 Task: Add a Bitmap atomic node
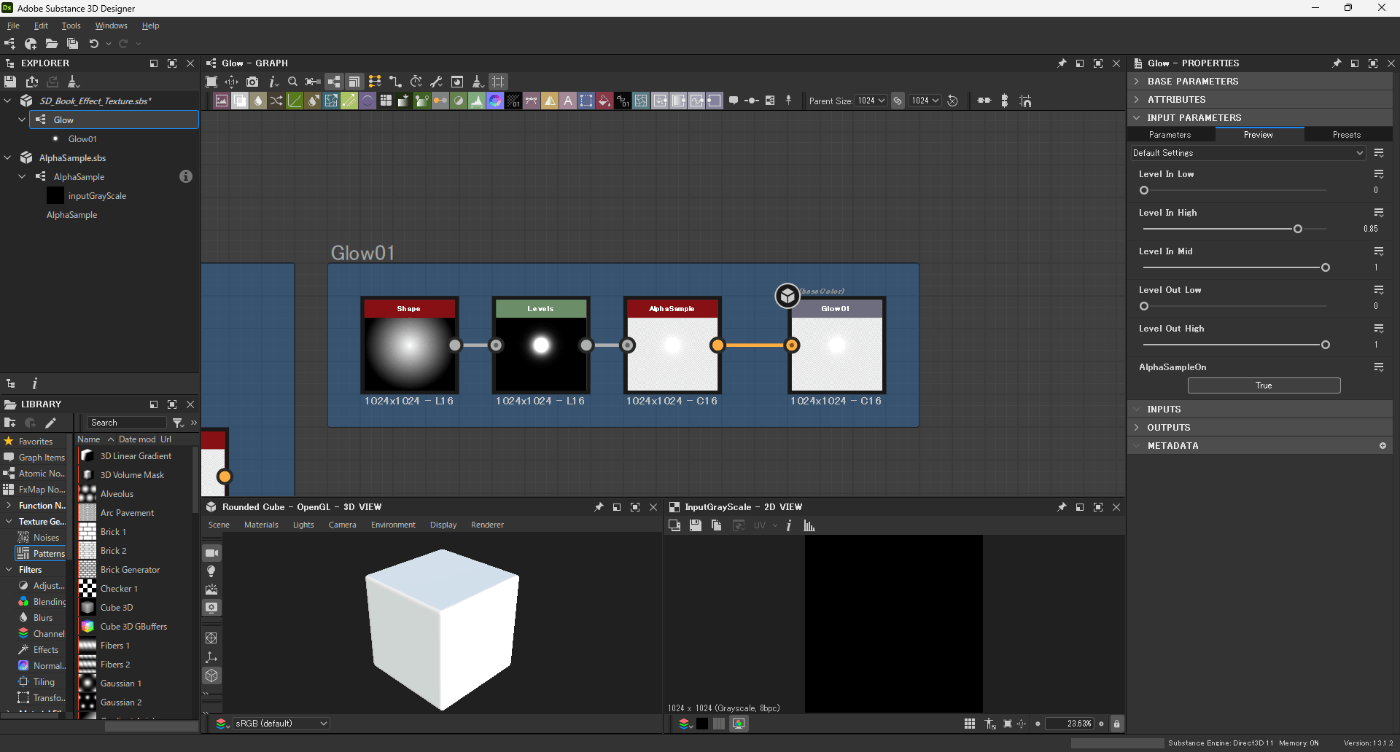coord(223,101)
